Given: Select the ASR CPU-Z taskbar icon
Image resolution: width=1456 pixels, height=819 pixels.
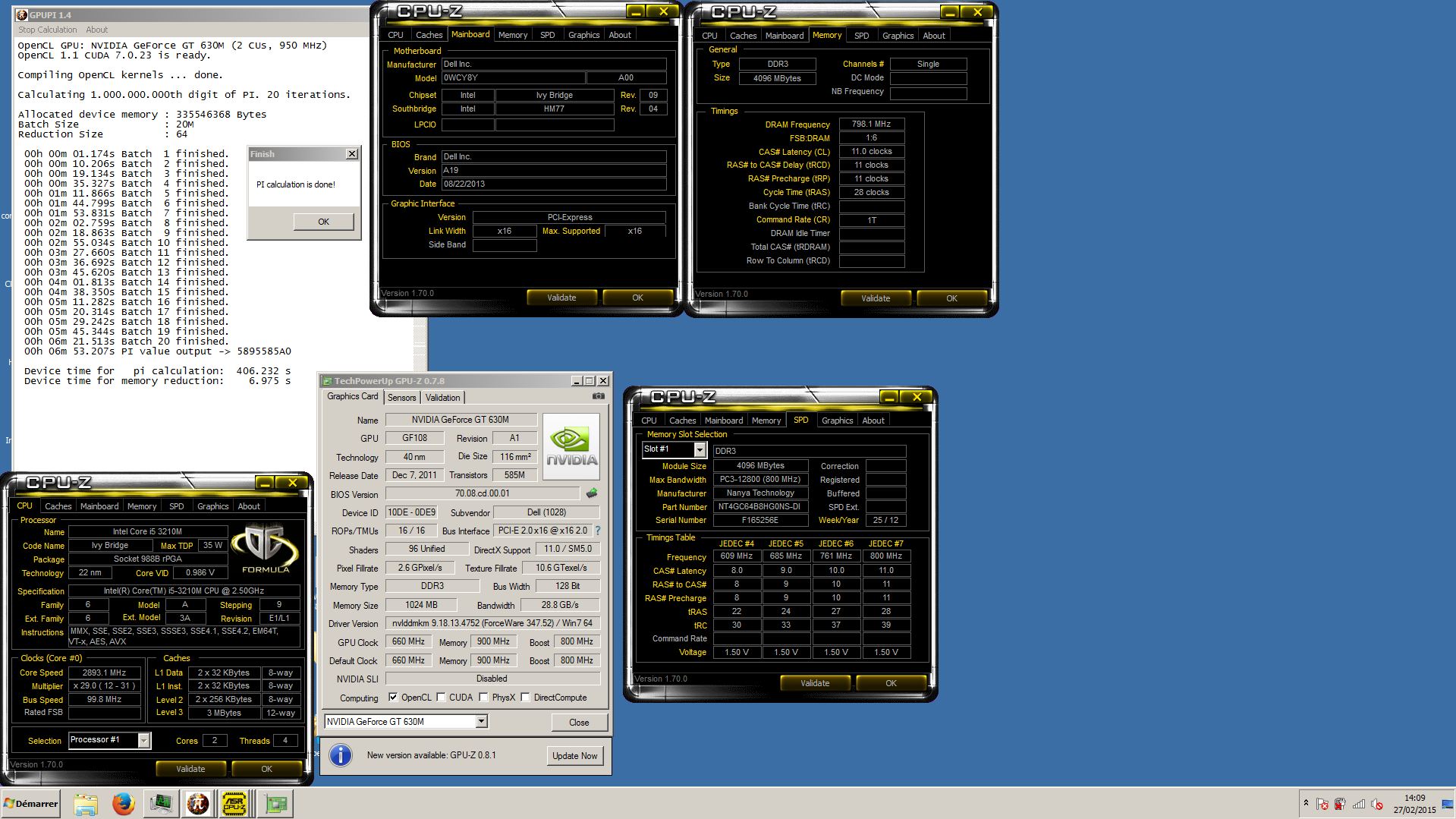Looking at the screenshot, I should click(235, 804).
